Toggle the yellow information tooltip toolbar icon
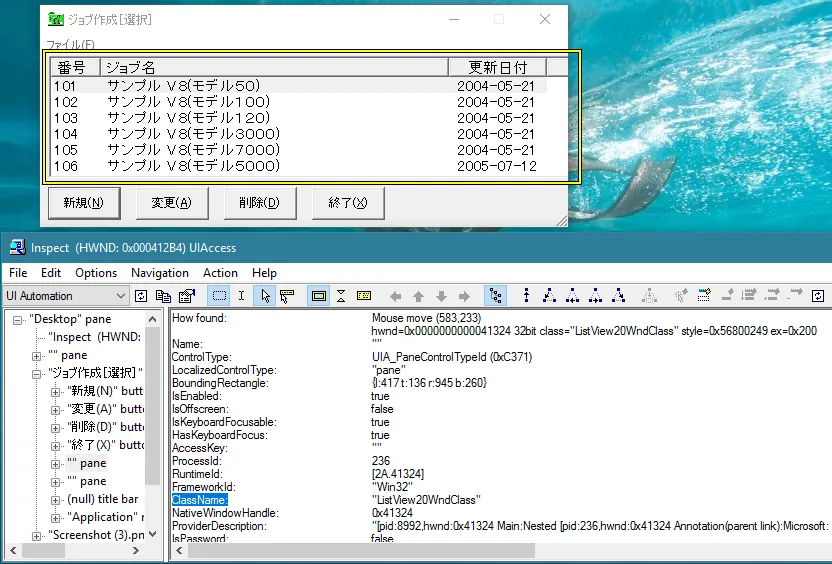 pyautogui.click(x=364, y=296)
